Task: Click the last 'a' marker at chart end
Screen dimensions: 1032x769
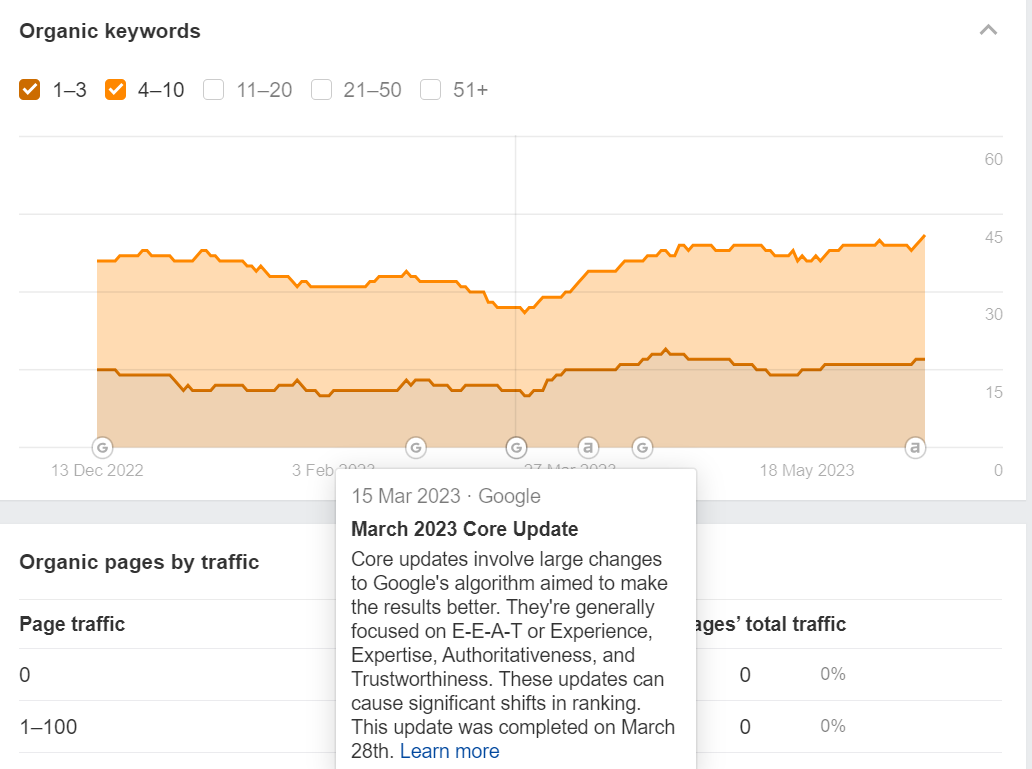Action: [914, 447]
